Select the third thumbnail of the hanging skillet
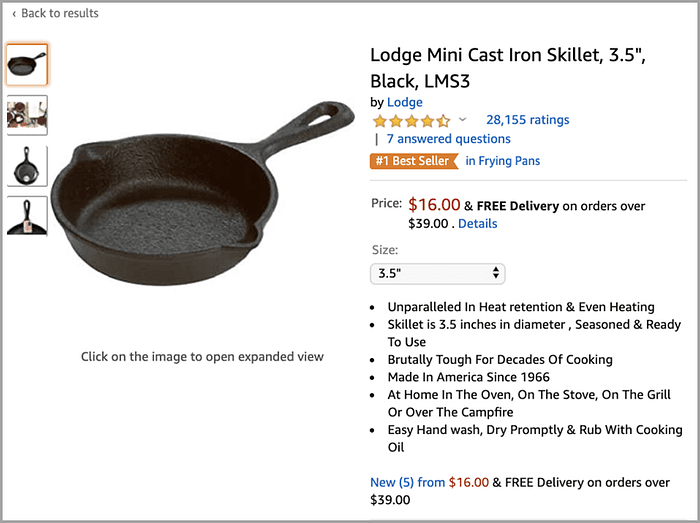Viewport: 700px width, 523px height. [x=27, y=165]
